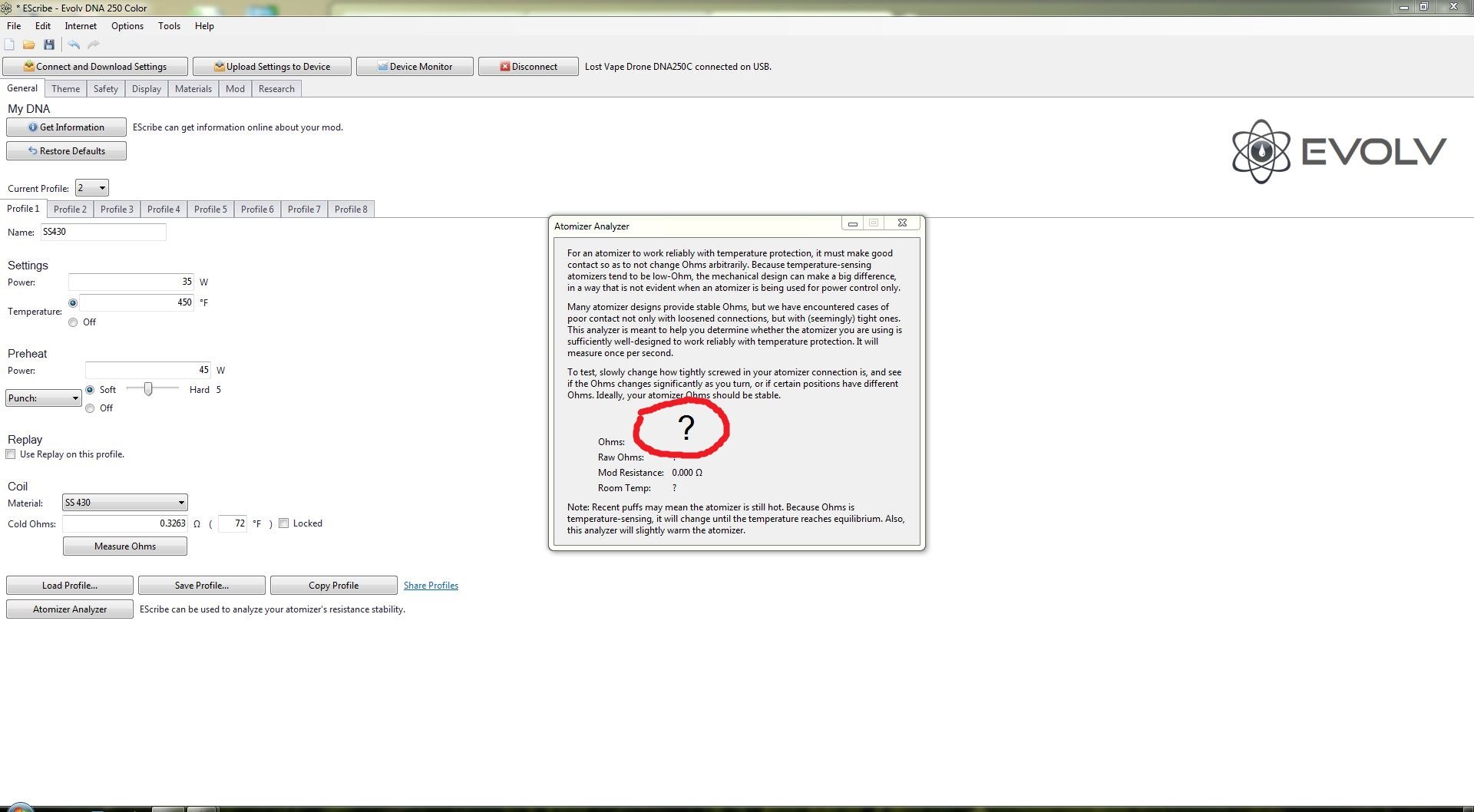The width and height of the screenshot is (1474, 812).
Task: Enable Use Replay on this profile
Action: pyautogui.click(x=11, y=454)
